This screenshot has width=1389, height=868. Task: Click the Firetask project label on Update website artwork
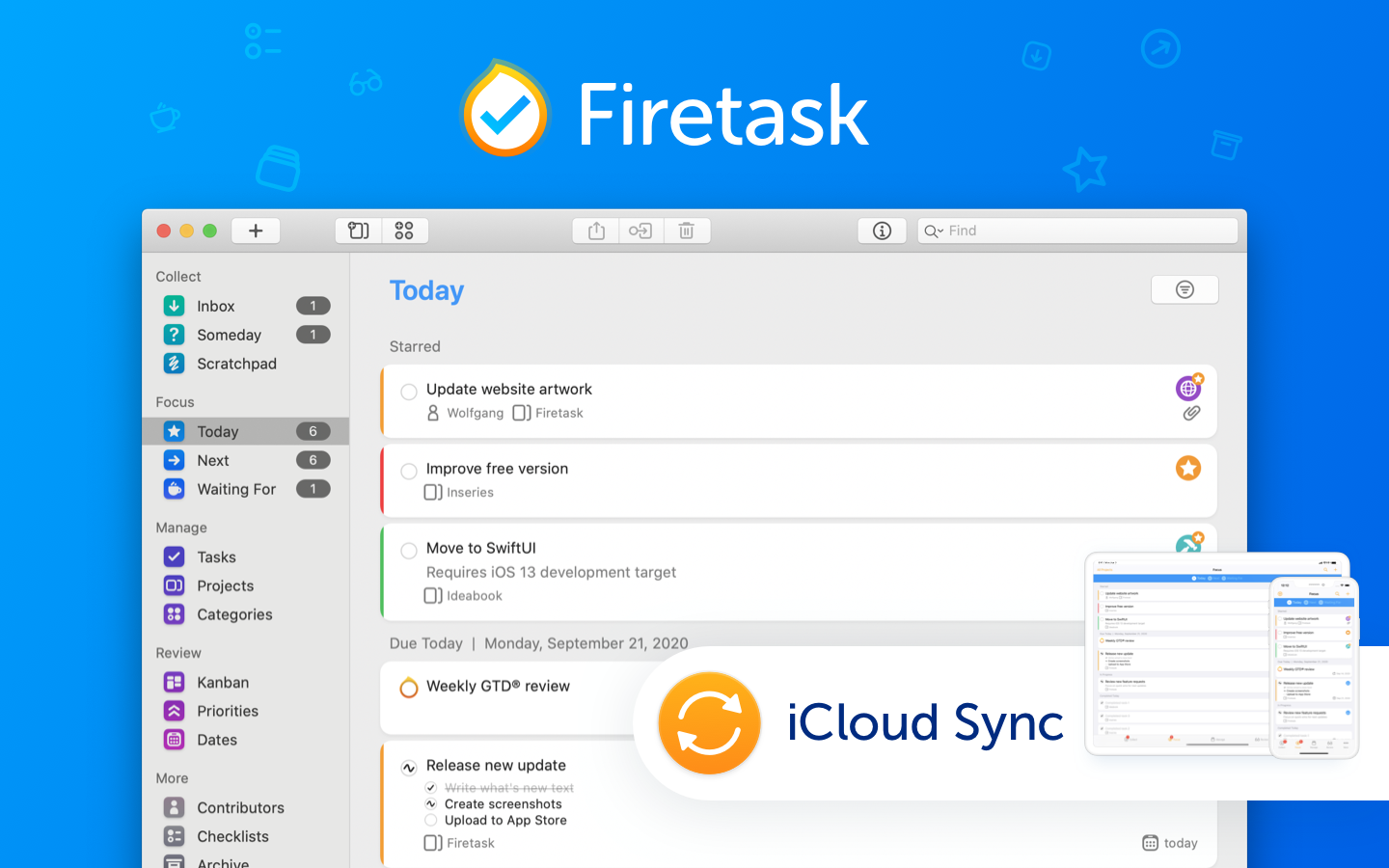pos(548,413)
